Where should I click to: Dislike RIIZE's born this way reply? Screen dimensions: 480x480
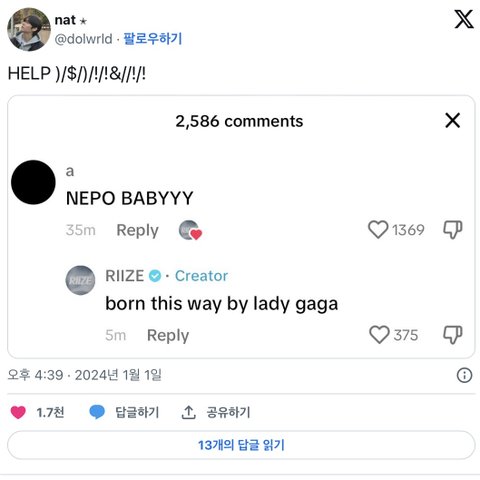coord(453,335)
